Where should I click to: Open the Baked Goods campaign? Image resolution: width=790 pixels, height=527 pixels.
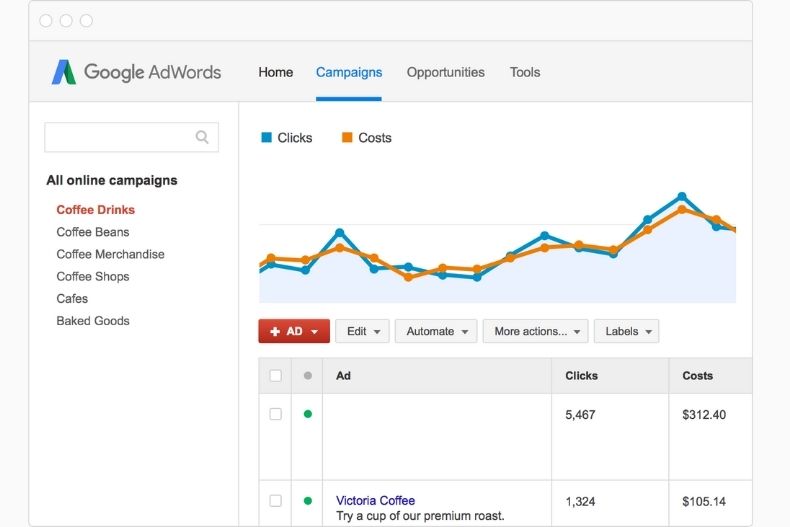(x=93, y=320)
